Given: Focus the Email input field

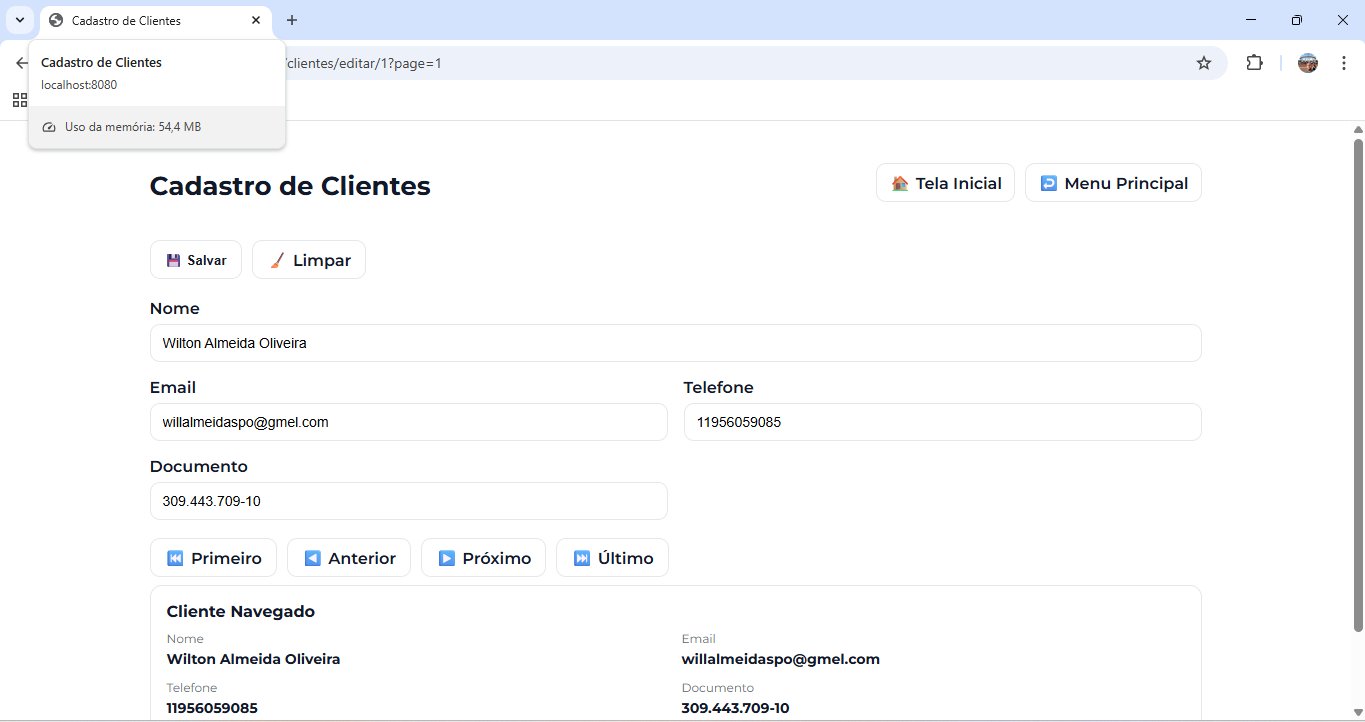Looking at the screenshot, I should (x=408, y=422).
